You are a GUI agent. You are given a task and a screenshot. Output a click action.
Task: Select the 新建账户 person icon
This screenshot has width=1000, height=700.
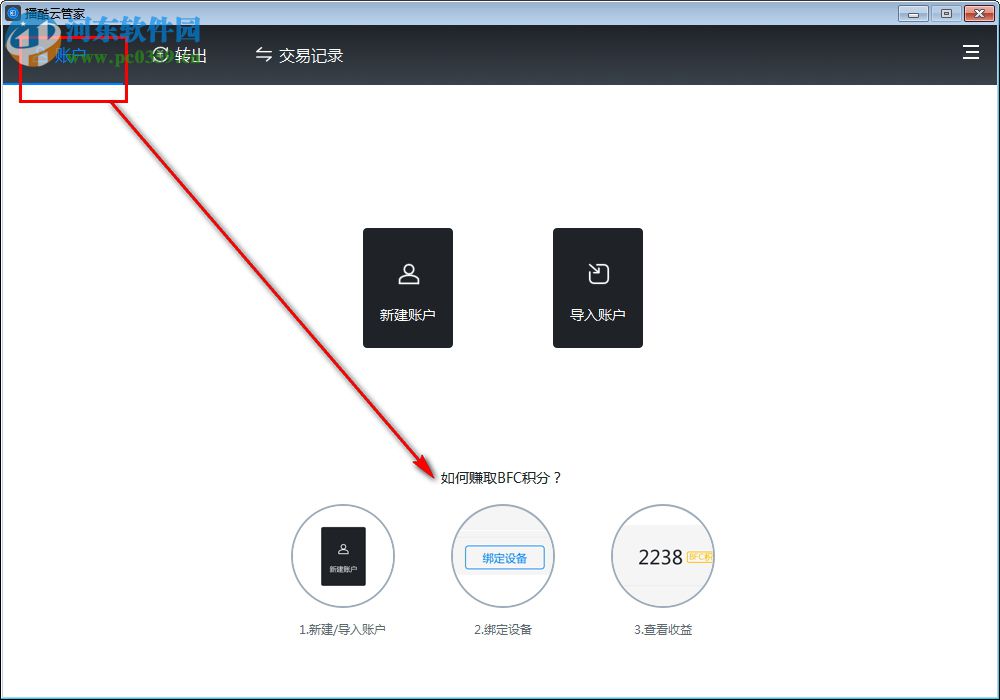pyautogui.click(x=408, y=273)
